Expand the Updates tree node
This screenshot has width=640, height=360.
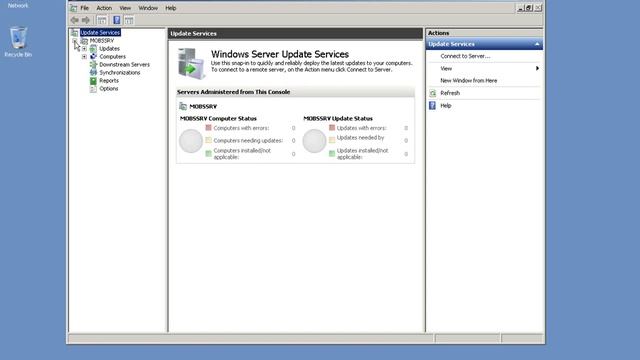[x=84, y=49]
